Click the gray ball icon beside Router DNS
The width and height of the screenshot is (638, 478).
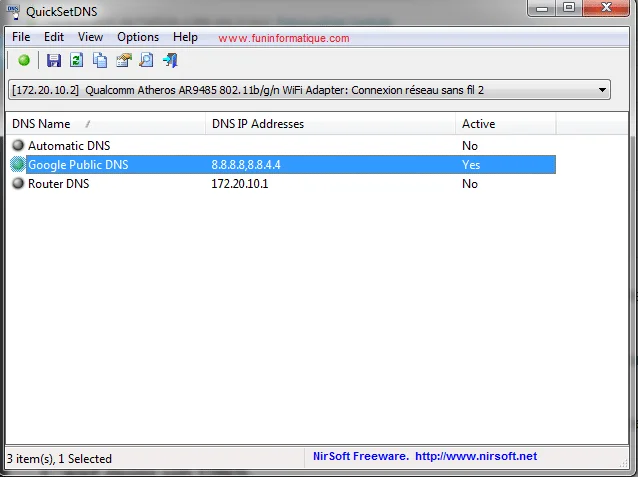pyautogui.click(x=18, y=183)
